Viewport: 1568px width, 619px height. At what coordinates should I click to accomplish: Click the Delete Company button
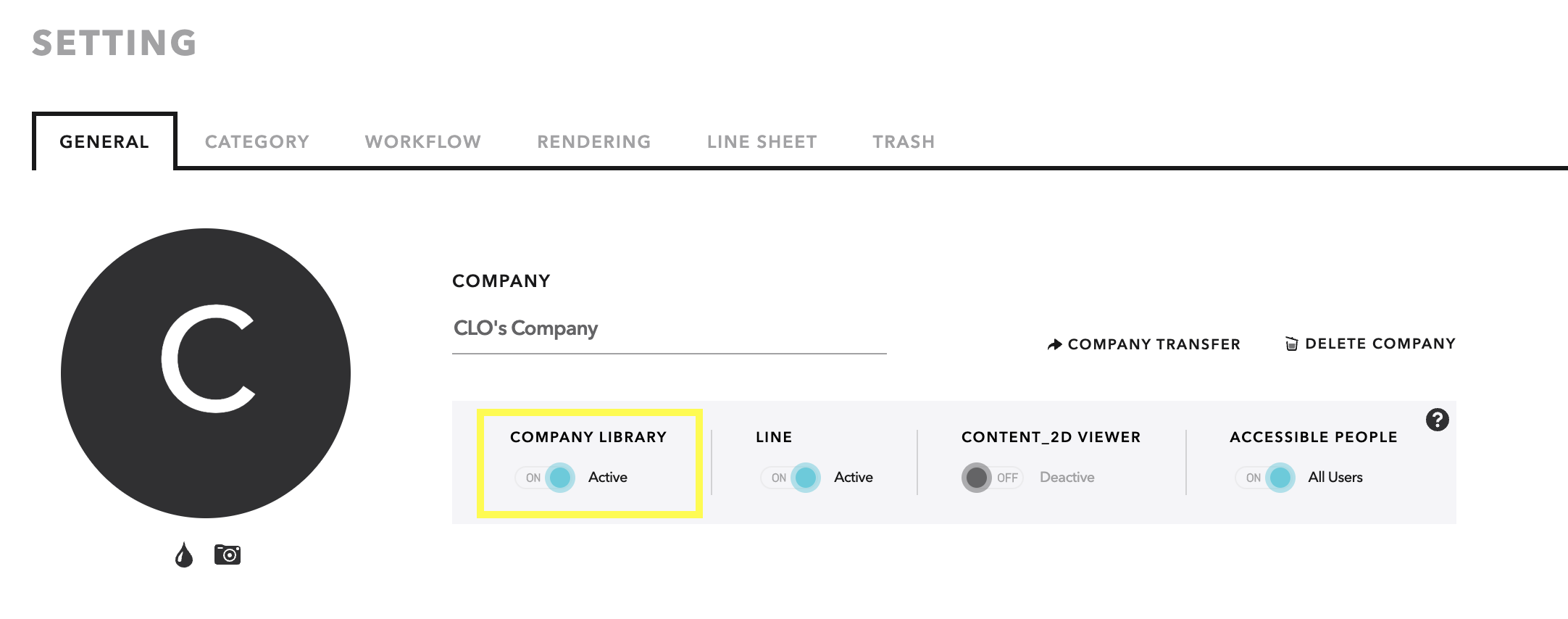click(1370, 344)
